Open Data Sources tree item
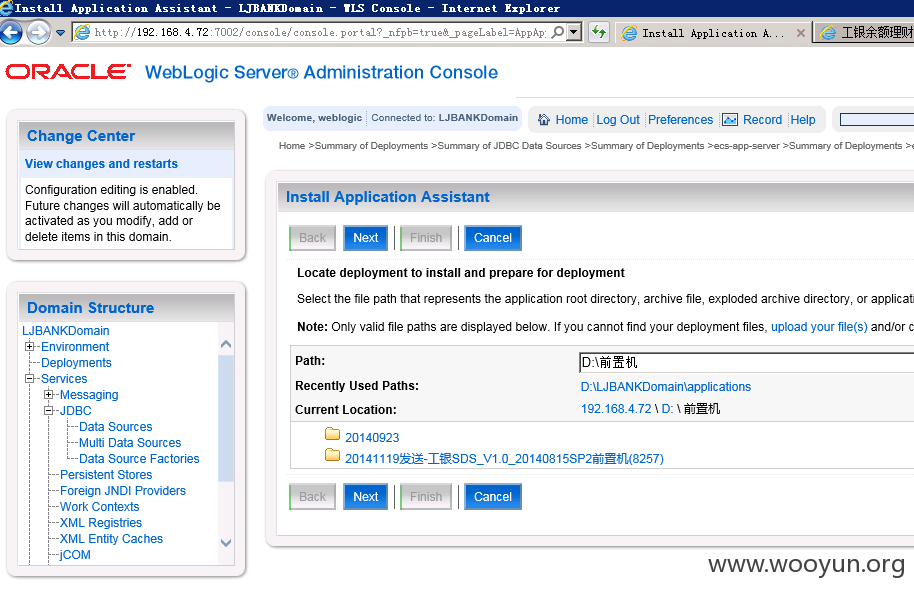Viewport: 914px width, 593px height. [115, 427]
